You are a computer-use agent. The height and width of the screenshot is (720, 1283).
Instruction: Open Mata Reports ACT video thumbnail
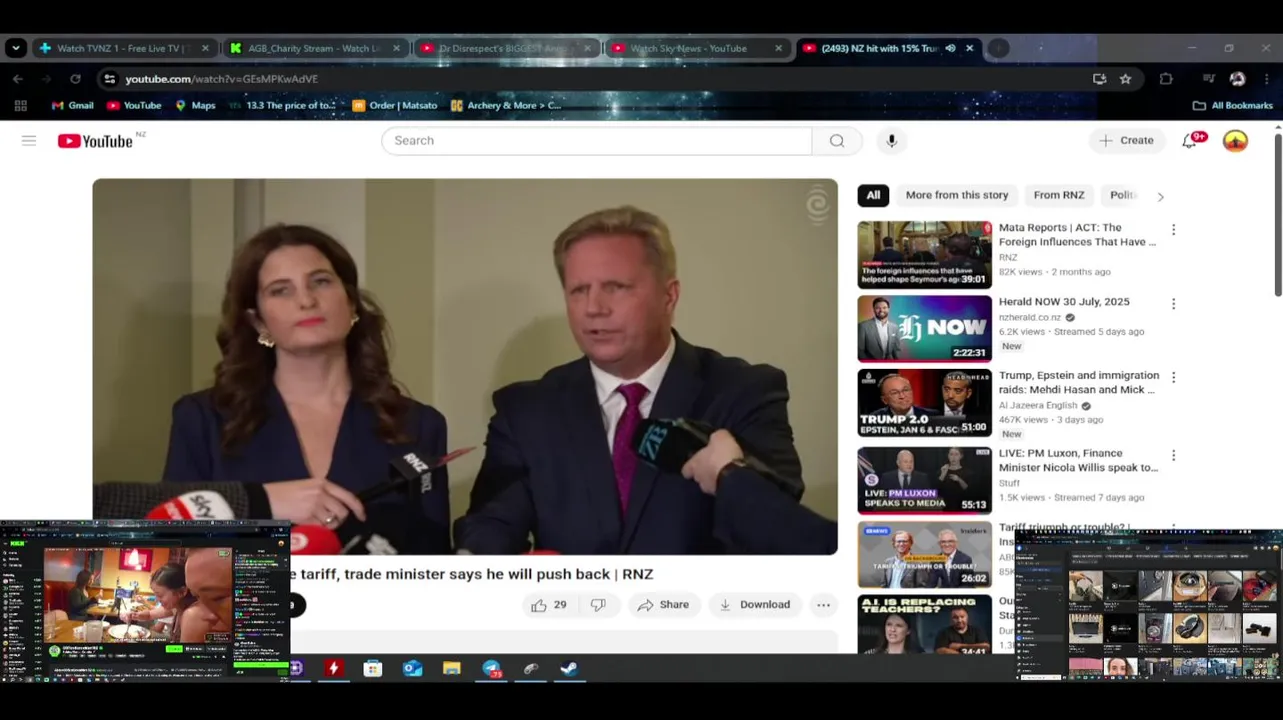[x=924, y=255]
